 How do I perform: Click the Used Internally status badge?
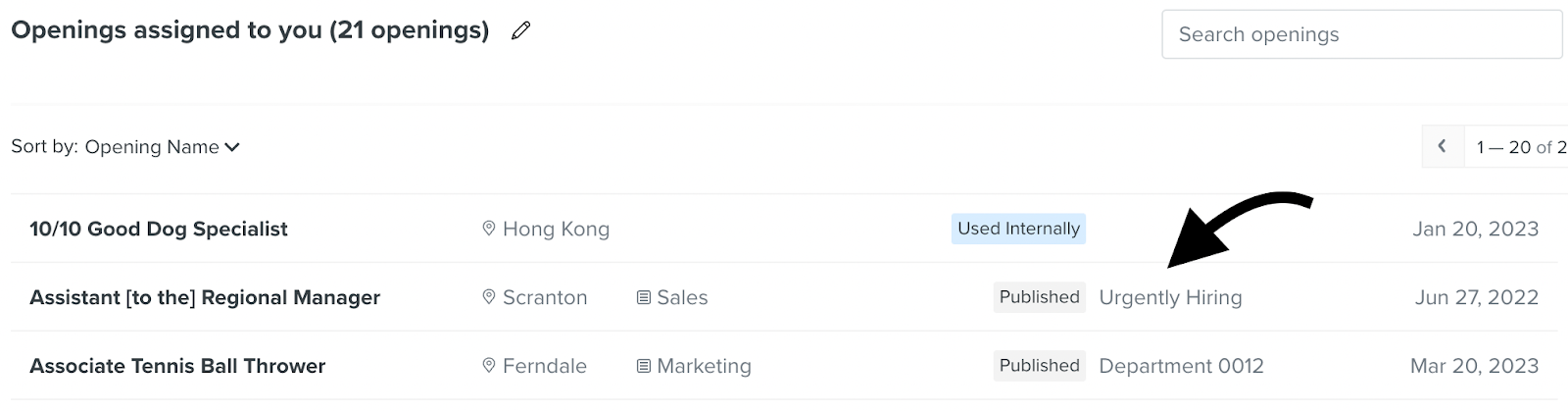[1018, 229]
